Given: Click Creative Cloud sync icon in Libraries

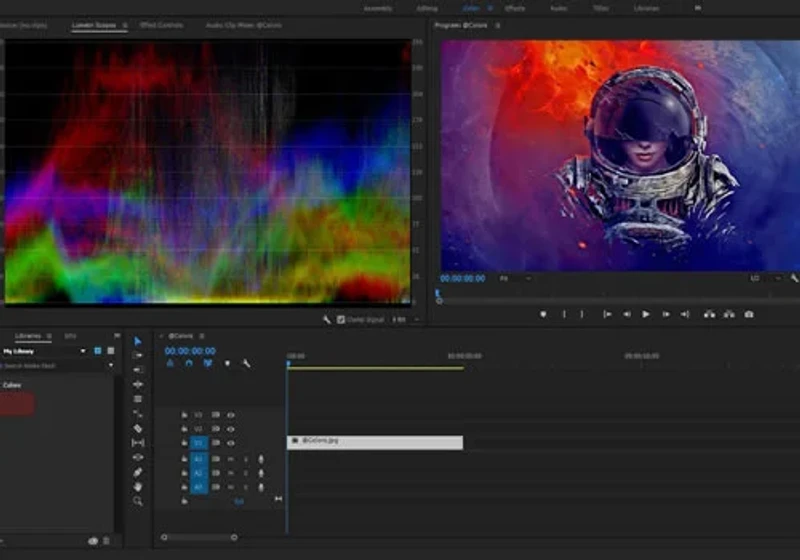Looking at the screenshot, I should (93, 541).
